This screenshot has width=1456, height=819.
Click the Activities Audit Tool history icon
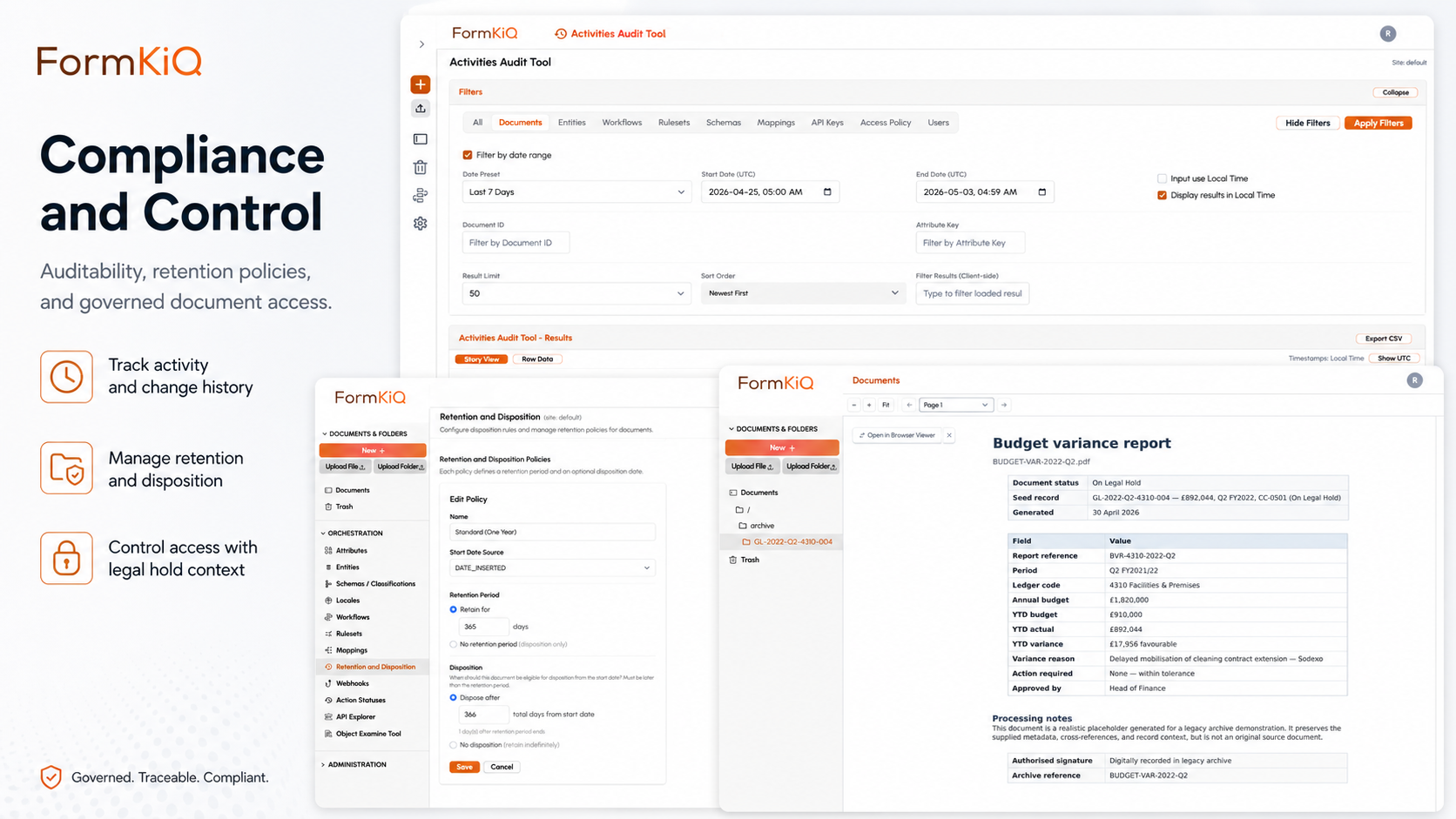(561, 34)
